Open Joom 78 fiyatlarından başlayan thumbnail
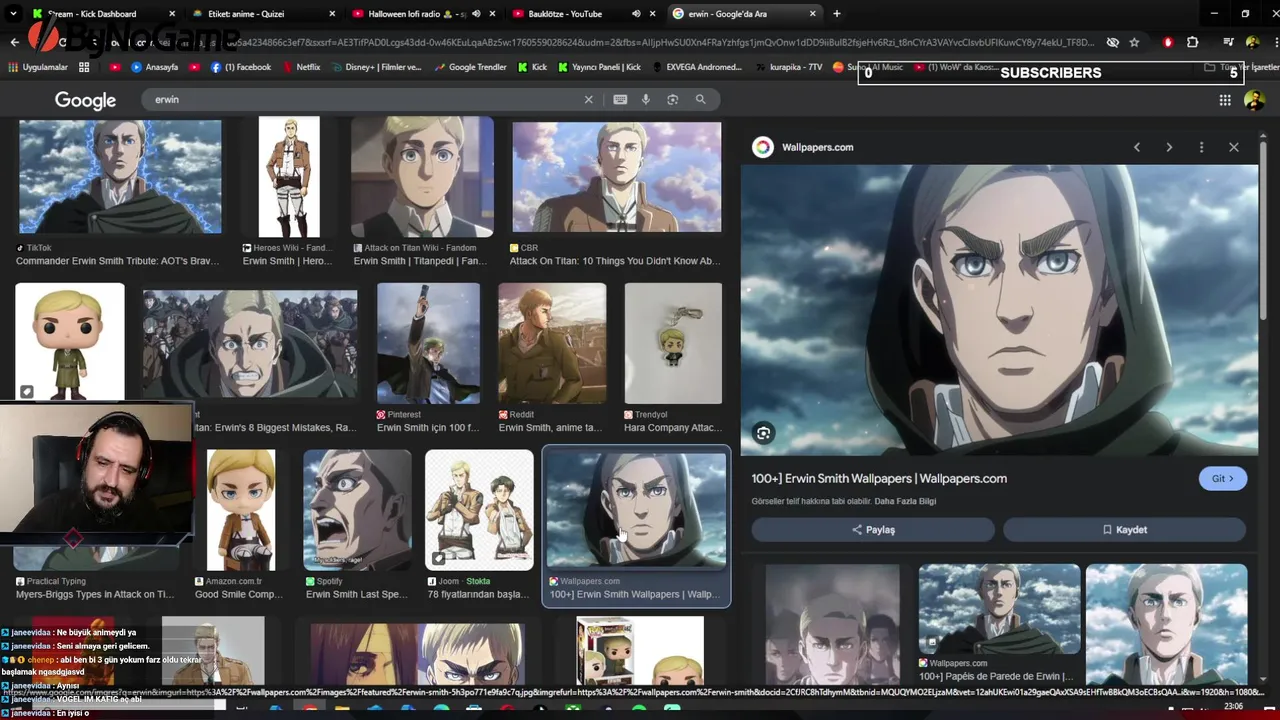 (479, 510)
